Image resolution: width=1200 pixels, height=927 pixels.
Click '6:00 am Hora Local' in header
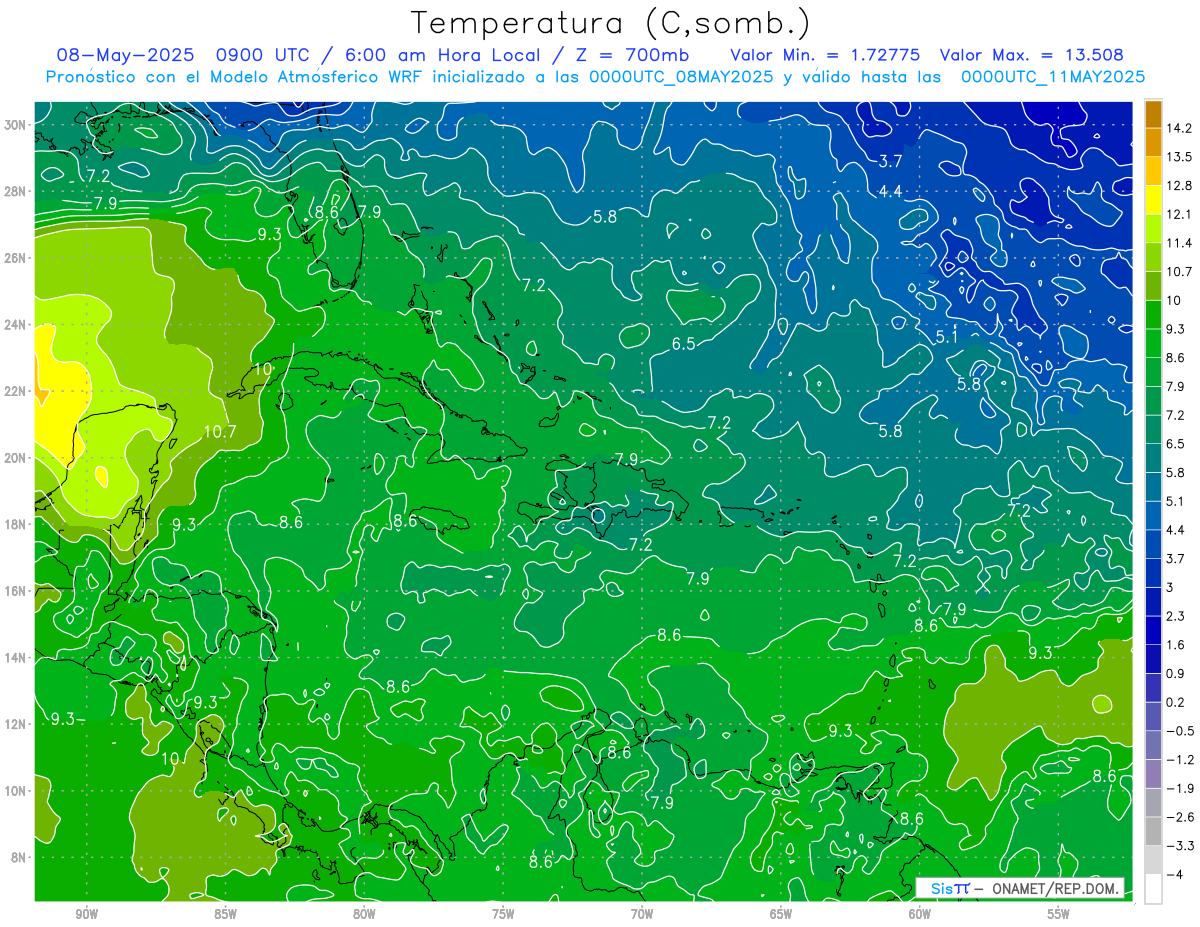pyautogui.click(x=443, y=56)
